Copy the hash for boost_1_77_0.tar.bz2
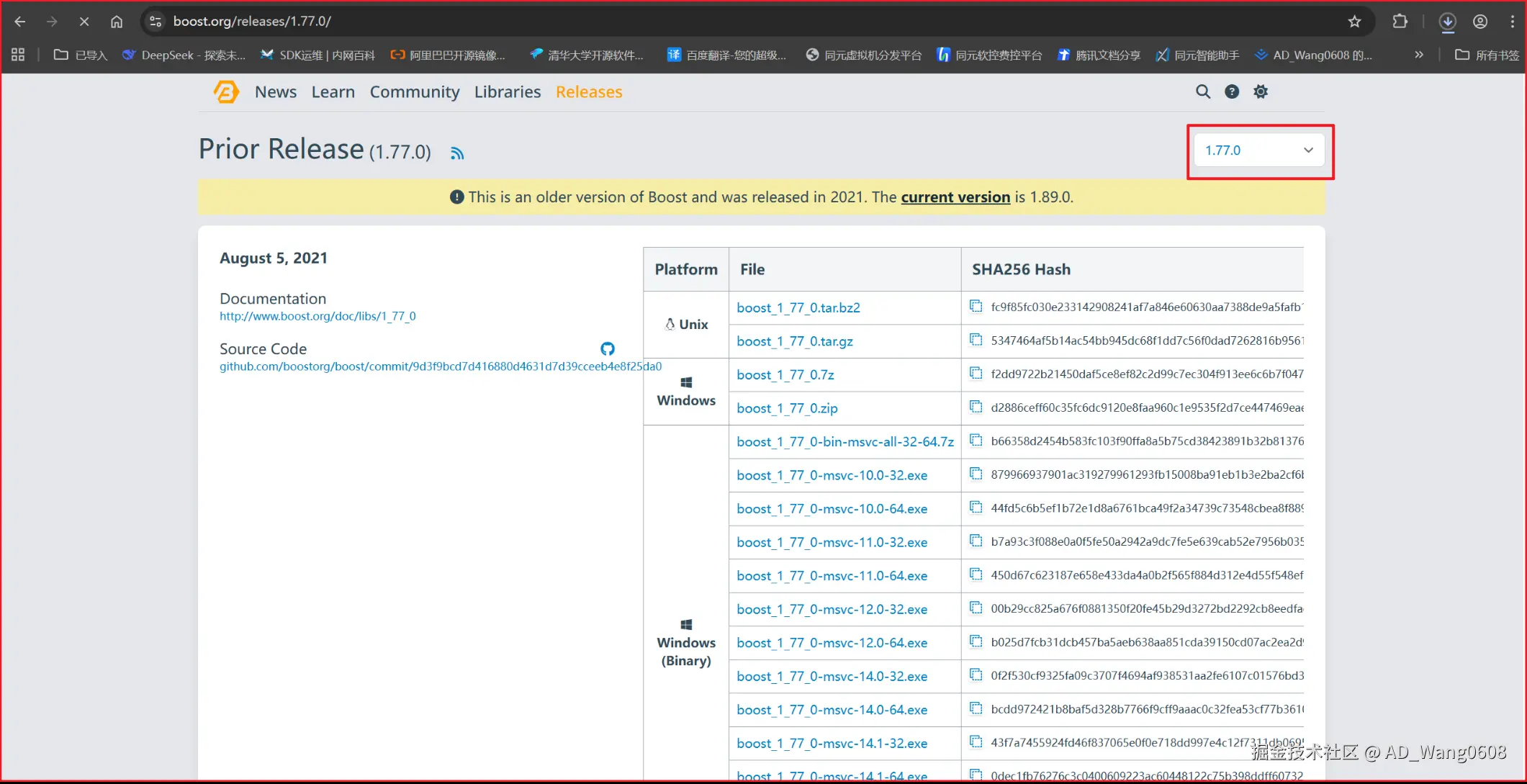Image resolution: width=1527 pixels, height=784 pixels. point(976,307)
